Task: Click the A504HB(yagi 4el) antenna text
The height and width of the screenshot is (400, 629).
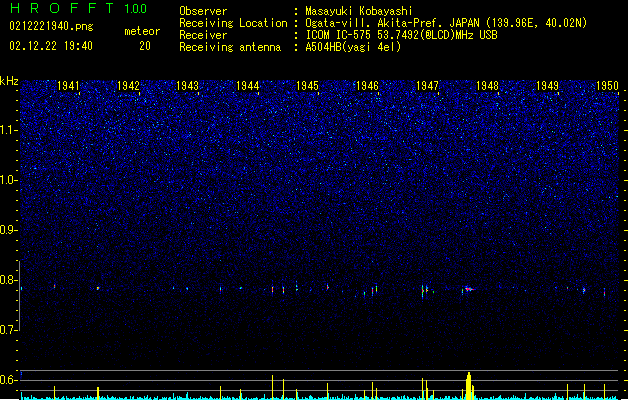Action: [353, 47]
